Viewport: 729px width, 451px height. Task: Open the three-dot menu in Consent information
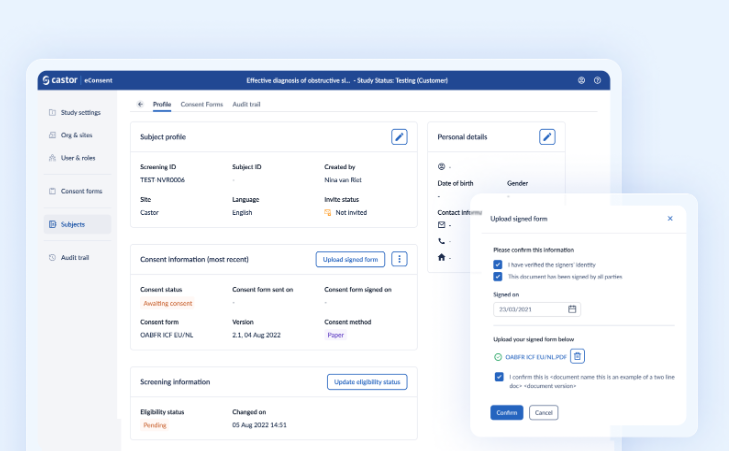point(399,259)
